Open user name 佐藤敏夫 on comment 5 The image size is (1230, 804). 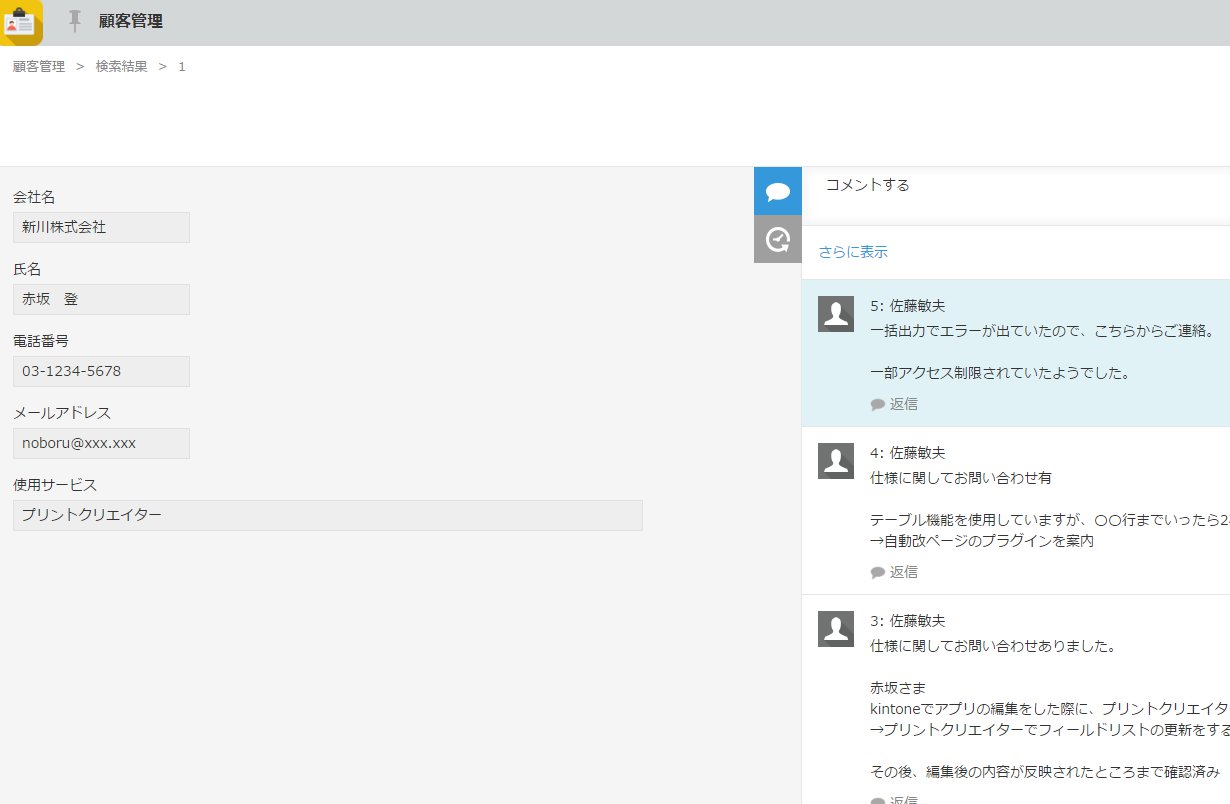918,306
